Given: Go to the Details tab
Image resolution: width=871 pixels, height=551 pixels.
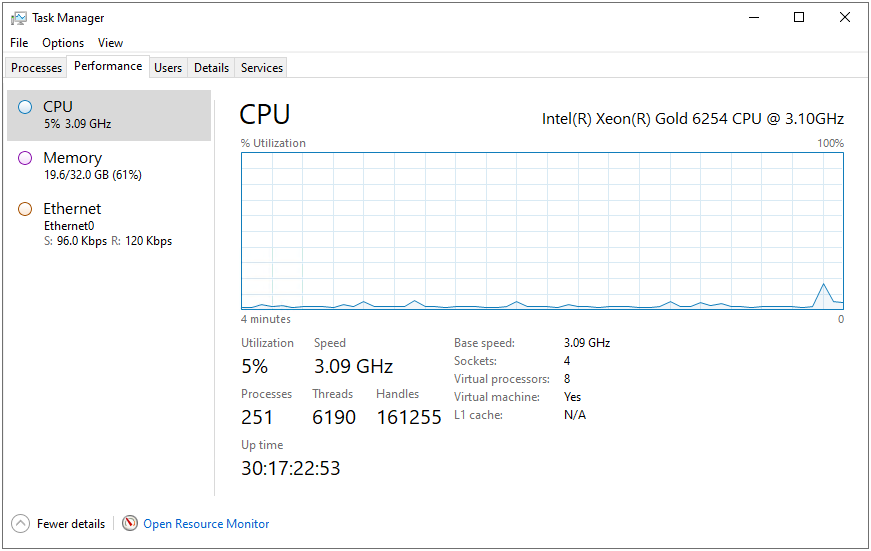Looking at the screenshot, I should (211, 68).
